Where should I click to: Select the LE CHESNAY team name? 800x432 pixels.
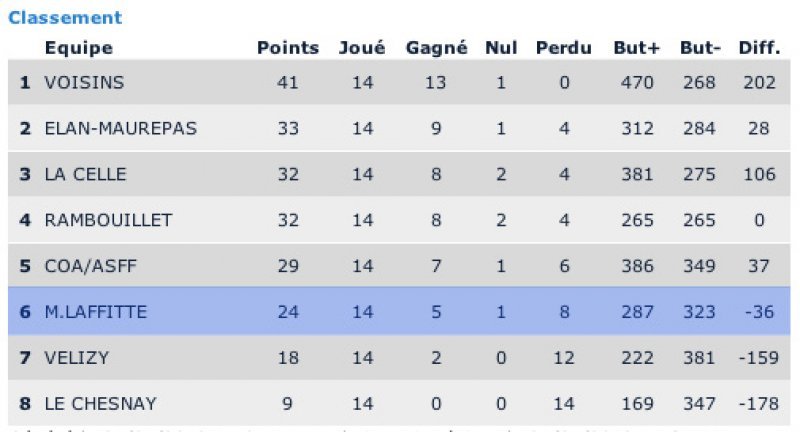point(100,404)
